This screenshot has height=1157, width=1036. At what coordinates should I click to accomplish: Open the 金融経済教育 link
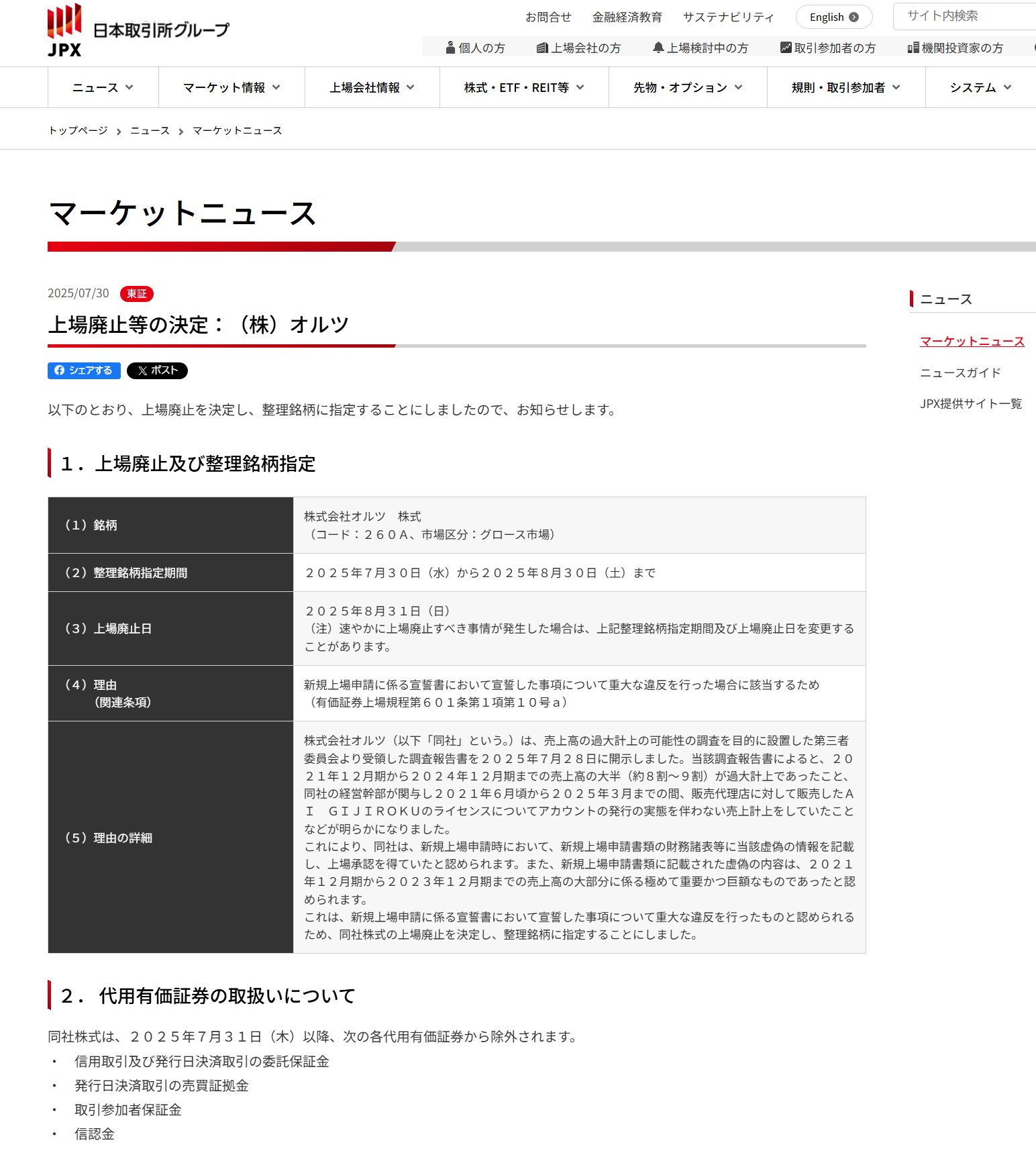tap(627, 17)
